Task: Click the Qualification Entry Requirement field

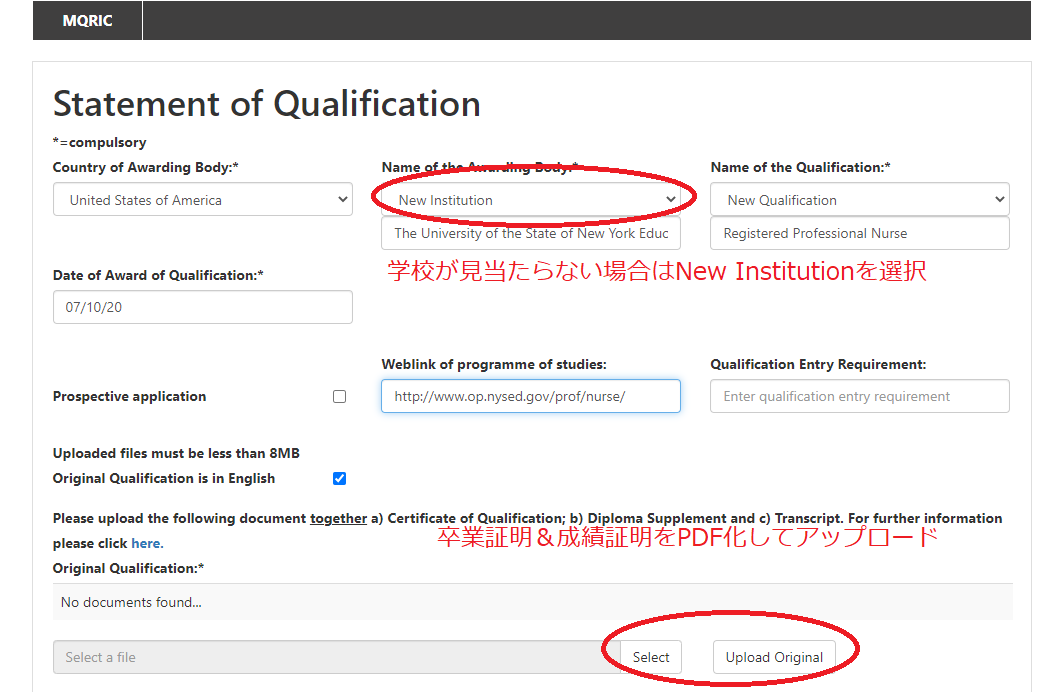Action: (858, 396)
